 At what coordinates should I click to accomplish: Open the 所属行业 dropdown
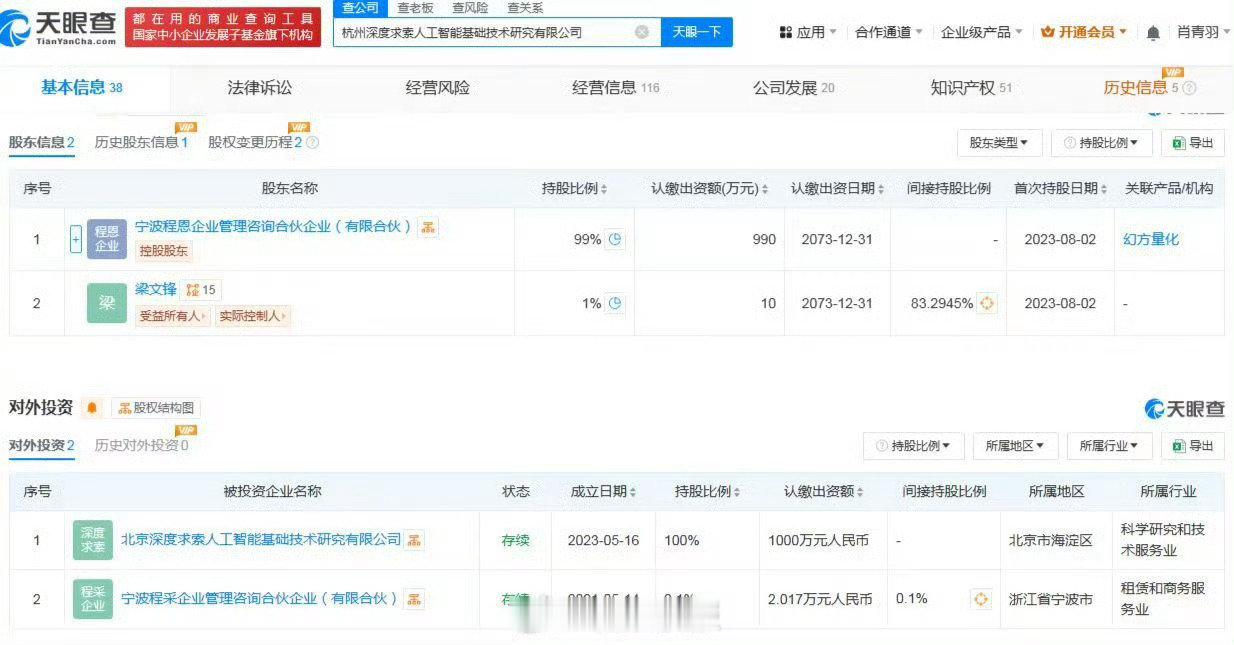(1110, 446)
